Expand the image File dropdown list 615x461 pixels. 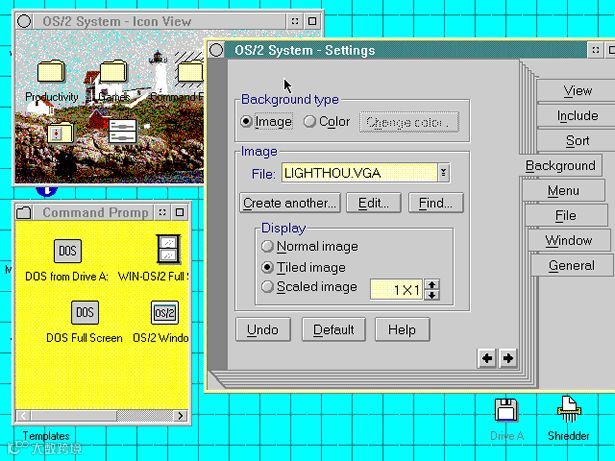click(x=444, y=173)
